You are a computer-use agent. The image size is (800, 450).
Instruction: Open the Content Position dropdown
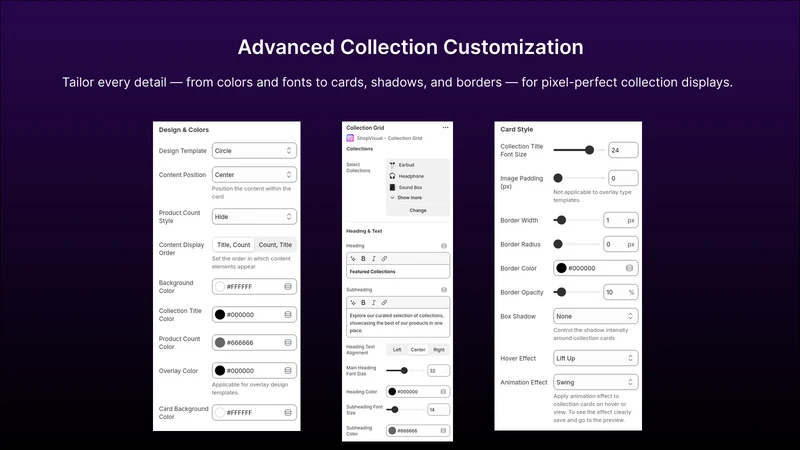254,174
